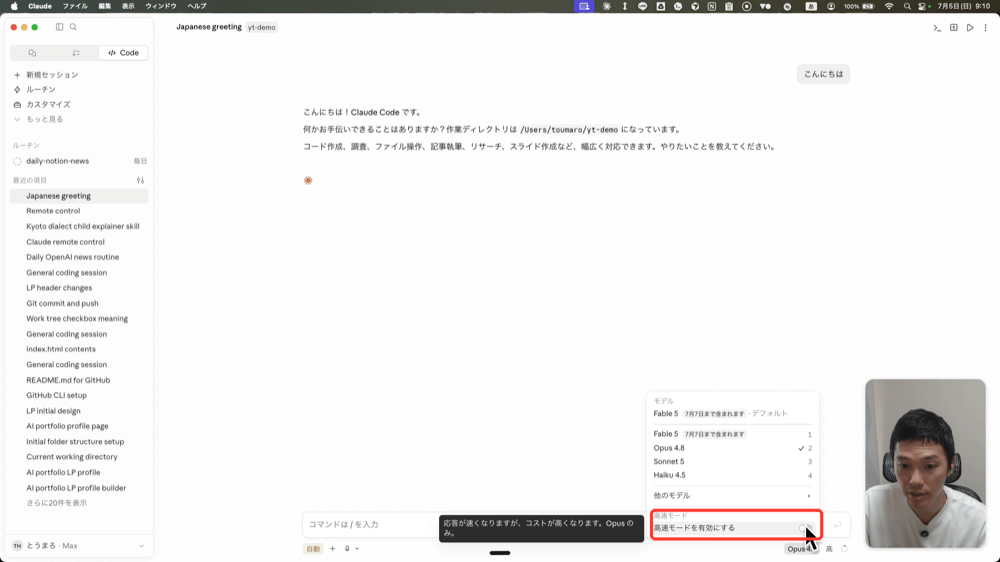This screenshot has width=1000, height=562.
Task: Choose Fable 5 numbered 1
Action: (x=732, y=434)
